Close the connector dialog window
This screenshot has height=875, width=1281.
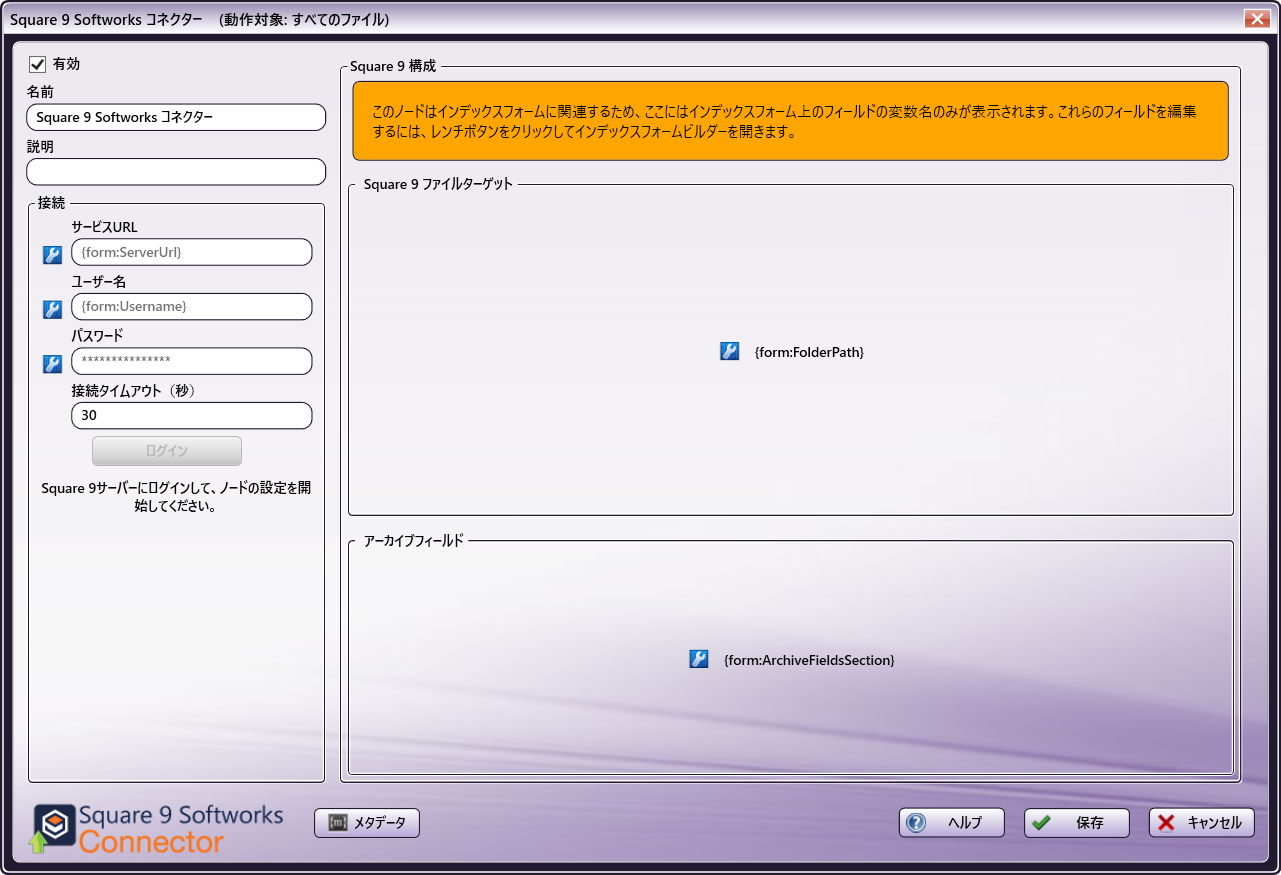click(x=1257, y=18)
